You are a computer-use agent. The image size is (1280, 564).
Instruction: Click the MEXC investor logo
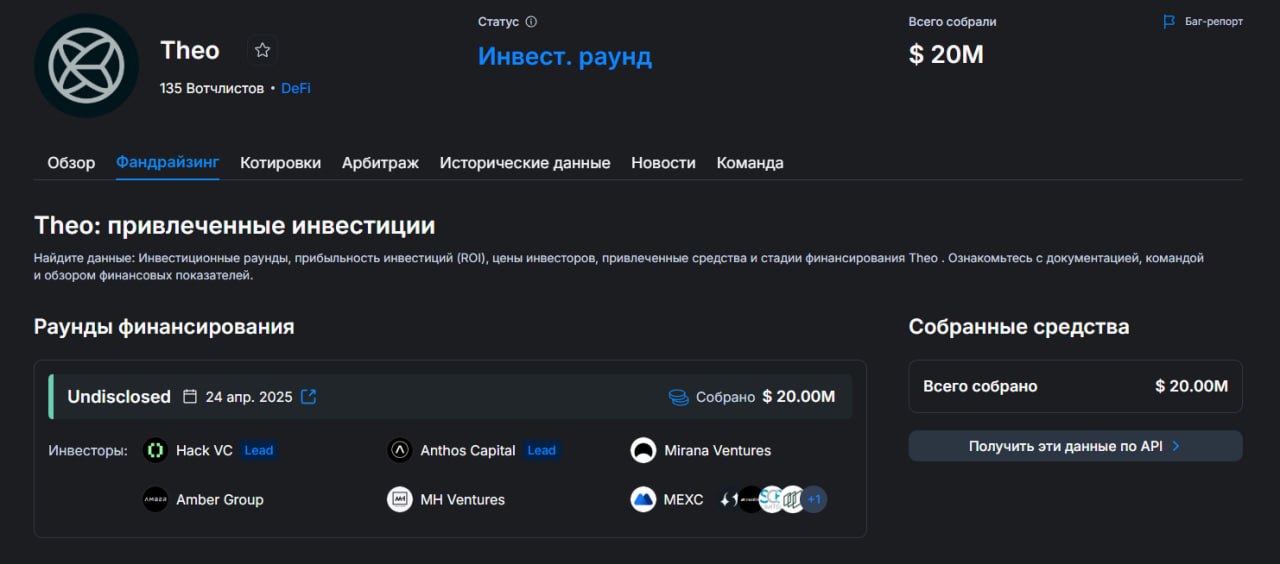[x=643, y=499]
